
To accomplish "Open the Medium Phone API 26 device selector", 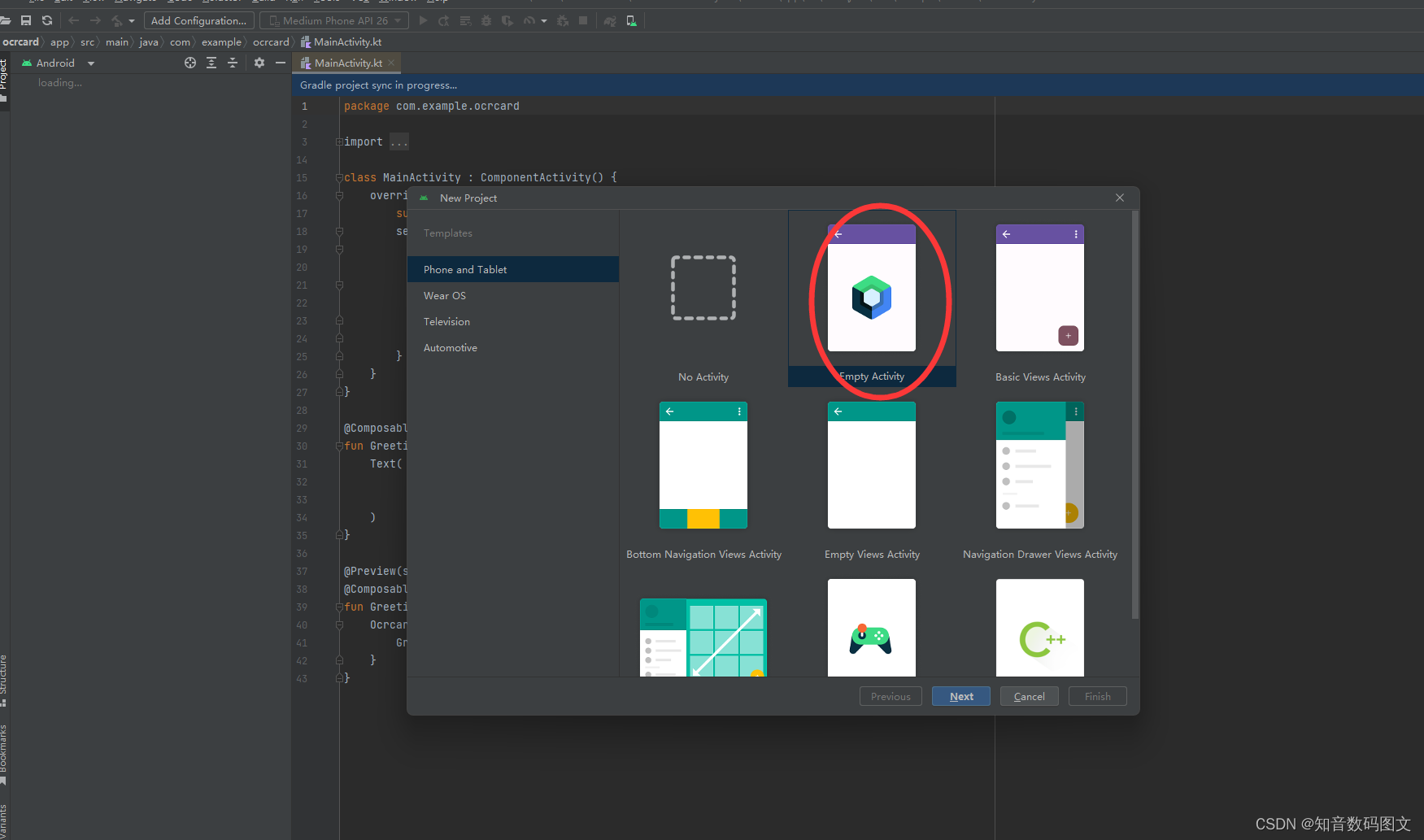I will (333, 20).
